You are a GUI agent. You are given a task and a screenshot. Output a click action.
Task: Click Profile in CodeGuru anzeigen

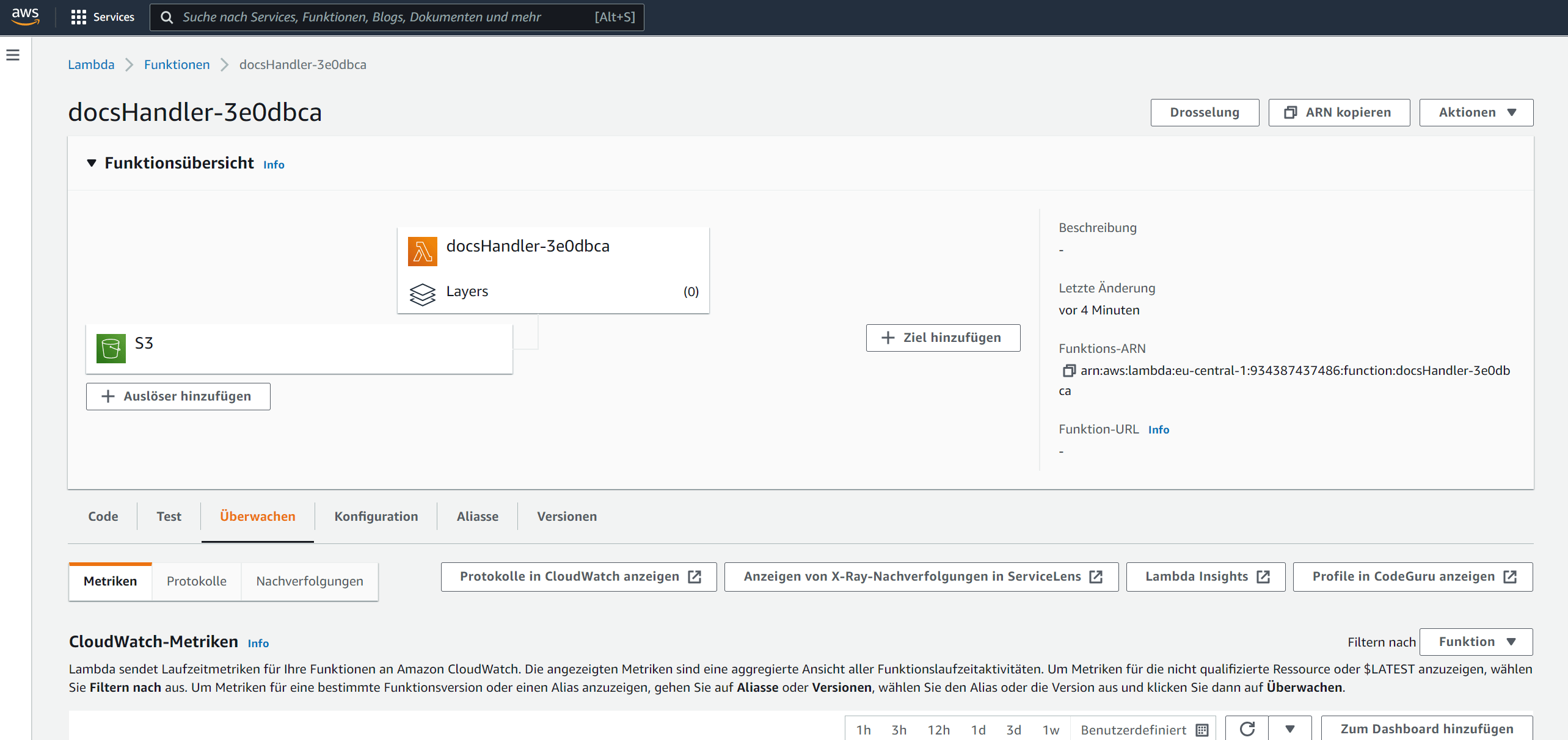1413,577
